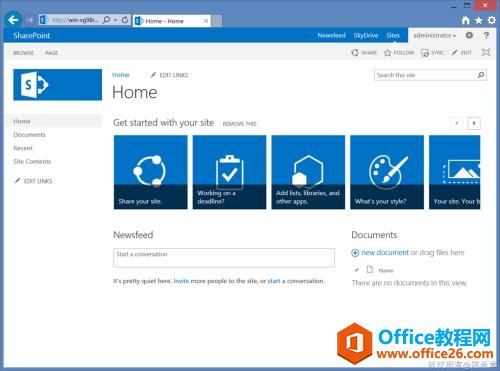Image resolution: width=500 pixels, height=371 pixels.
Task: Show next tiles with right arrow
Action: [x=474, y=123]
